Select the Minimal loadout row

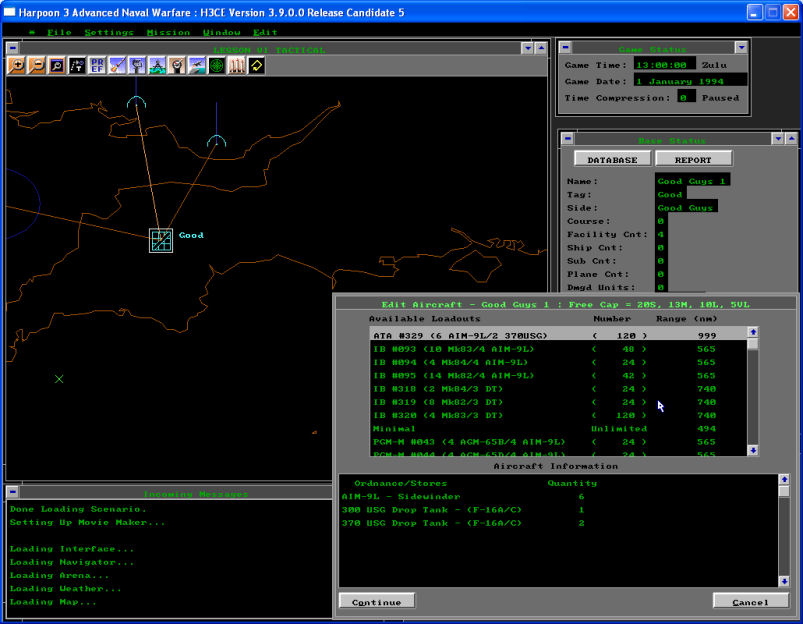(x=558, y=428)
